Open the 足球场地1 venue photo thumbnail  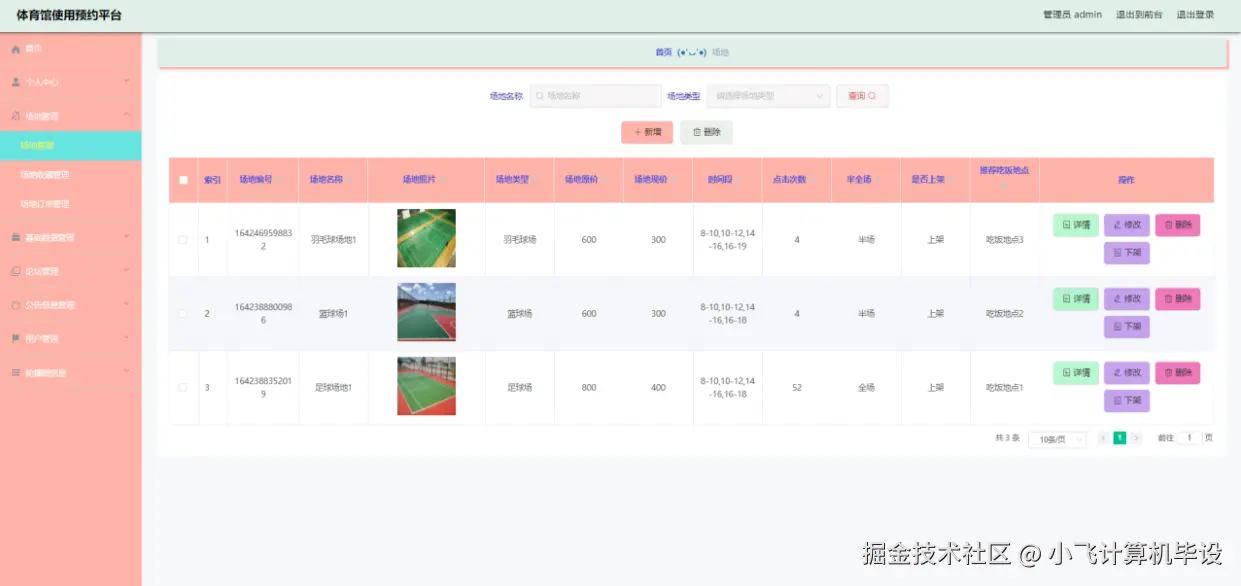(426, 386)
